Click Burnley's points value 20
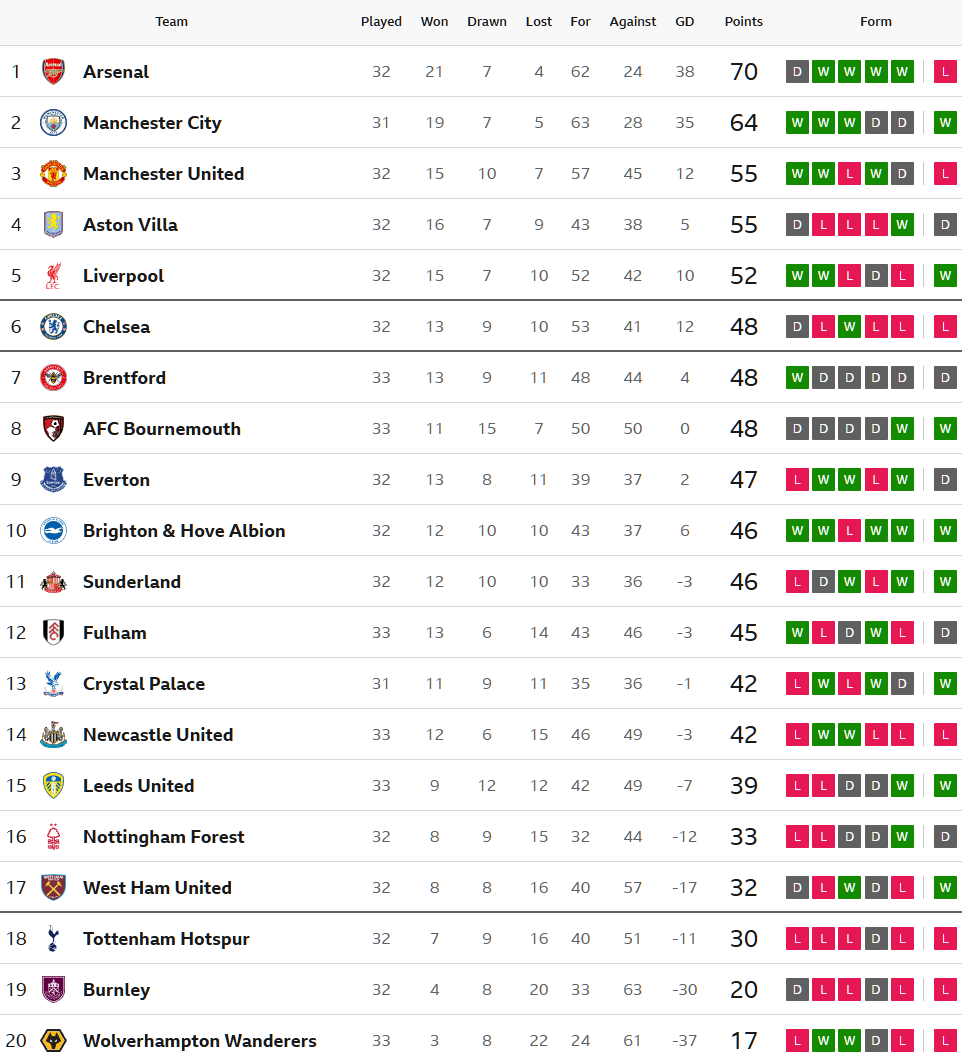962x1062 pixels. click(743, 989)
